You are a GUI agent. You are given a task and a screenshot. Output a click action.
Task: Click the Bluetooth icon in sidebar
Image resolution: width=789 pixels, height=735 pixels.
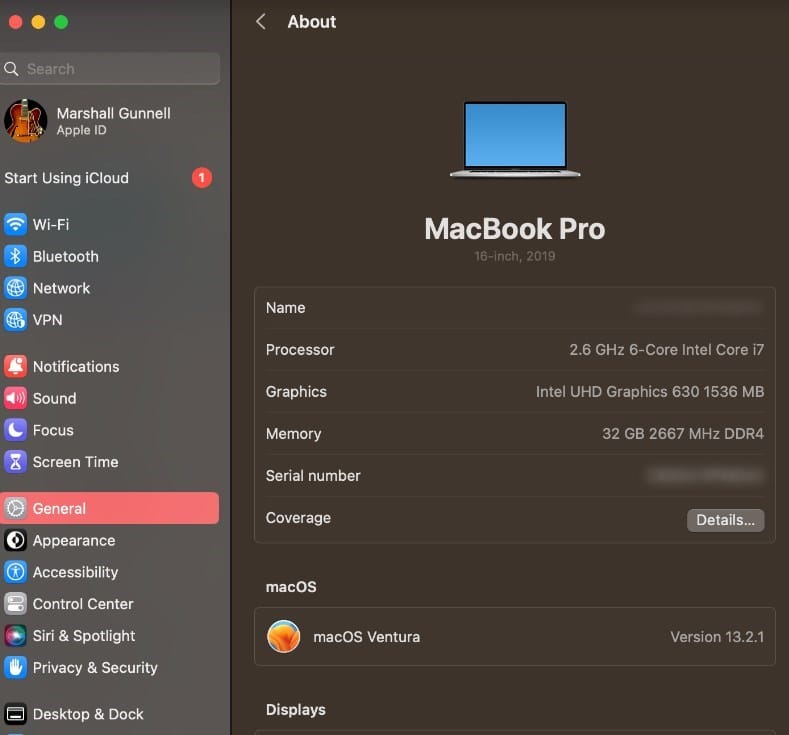pyautogui.click(x=16, y=256)
